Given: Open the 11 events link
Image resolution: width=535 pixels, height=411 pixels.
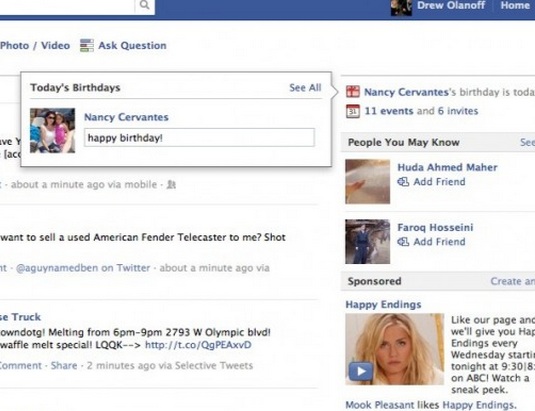Looking at the screenshot, I should click(389, 111).
